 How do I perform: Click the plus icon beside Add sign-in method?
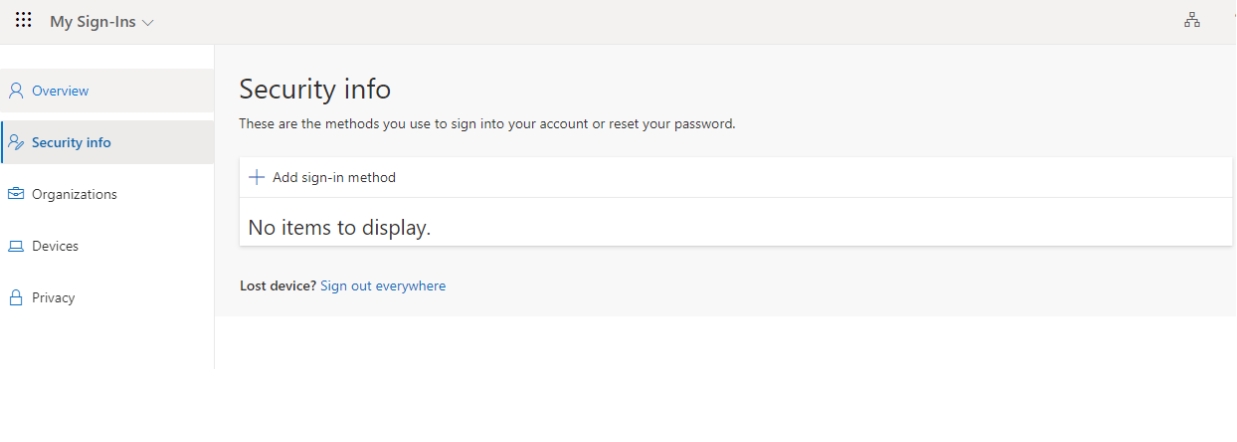[256, 178]
